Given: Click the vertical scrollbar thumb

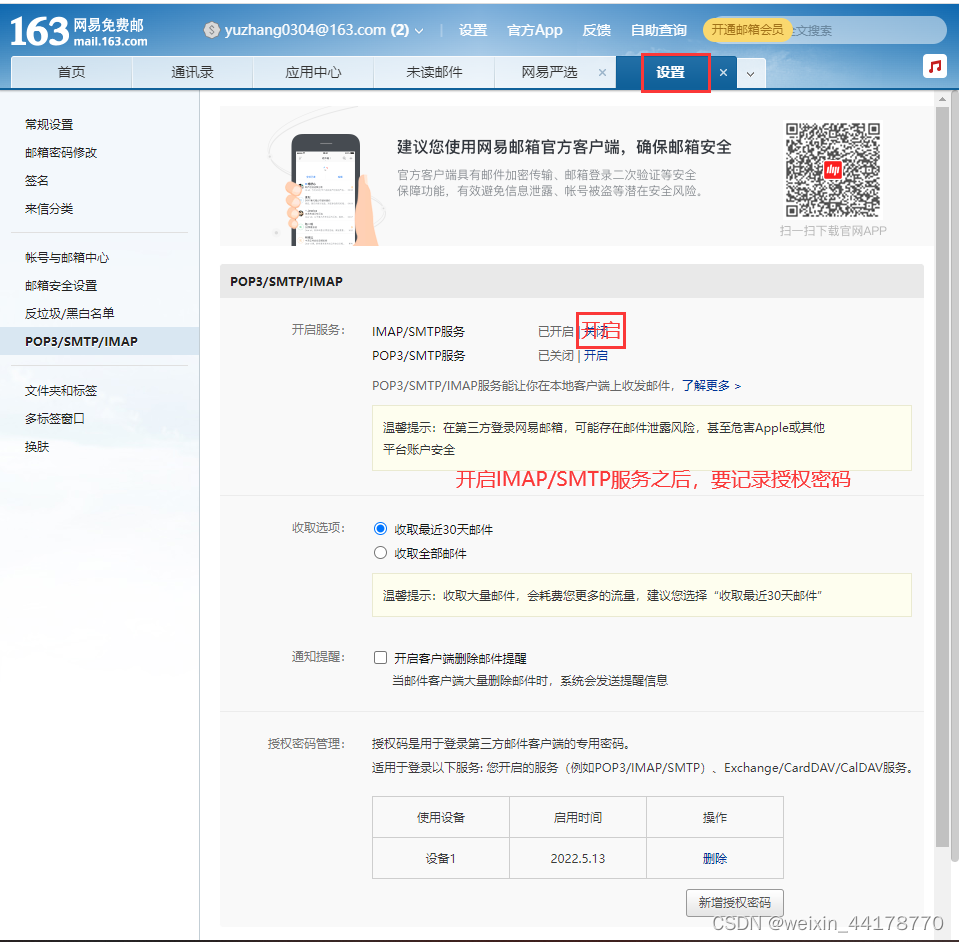Looking at the screenshot, I should pyautogui.click(x=942, y=477).
